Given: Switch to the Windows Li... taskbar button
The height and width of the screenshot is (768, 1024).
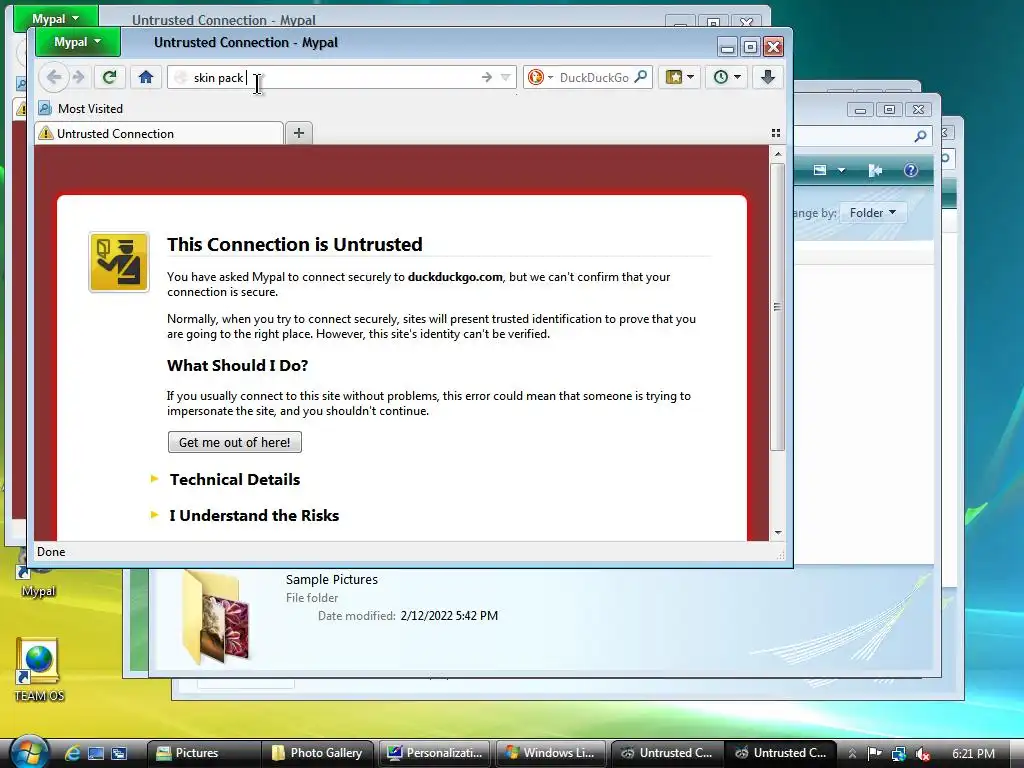Looking at the screenshot, I should 551,753.
